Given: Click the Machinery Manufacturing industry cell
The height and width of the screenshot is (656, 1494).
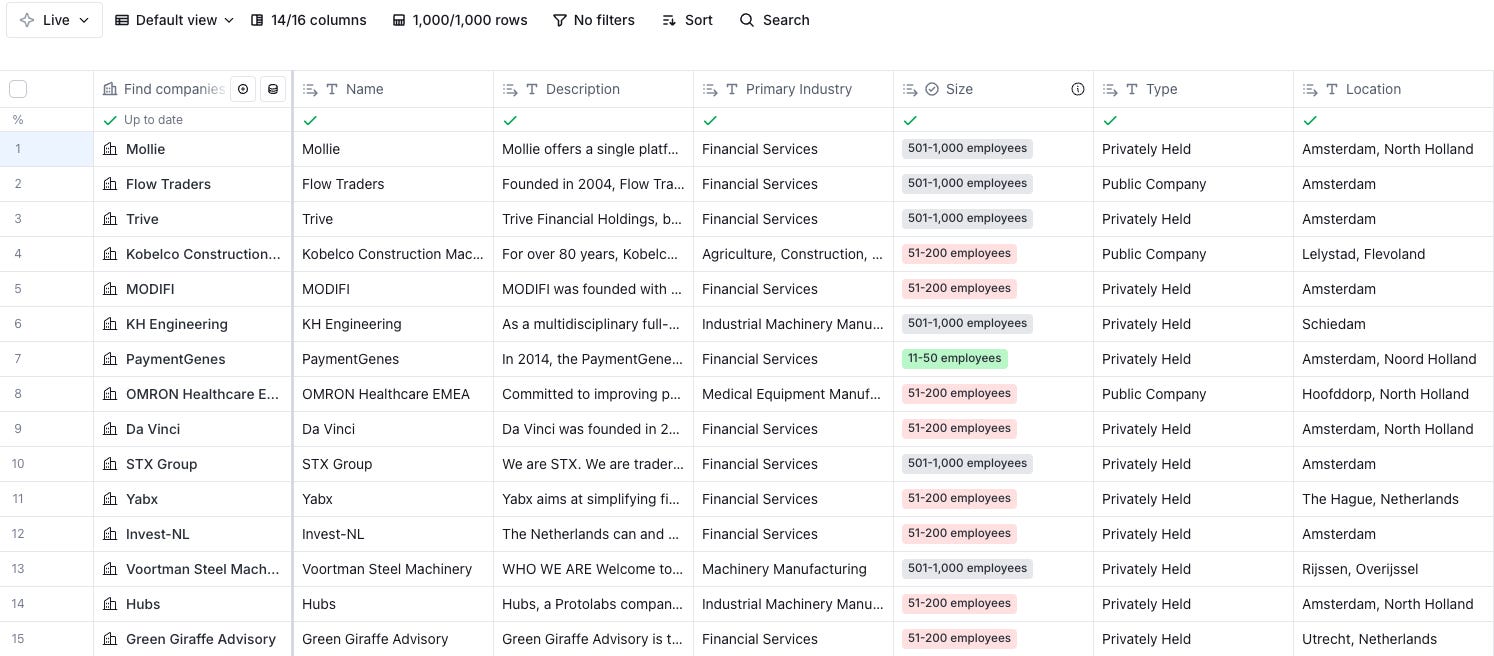Looking at the screenshot, I should 793,569.
